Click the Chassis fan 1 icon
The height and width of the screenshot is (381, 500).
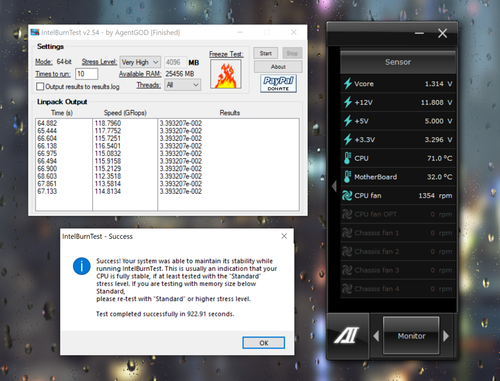click(347, 233)
